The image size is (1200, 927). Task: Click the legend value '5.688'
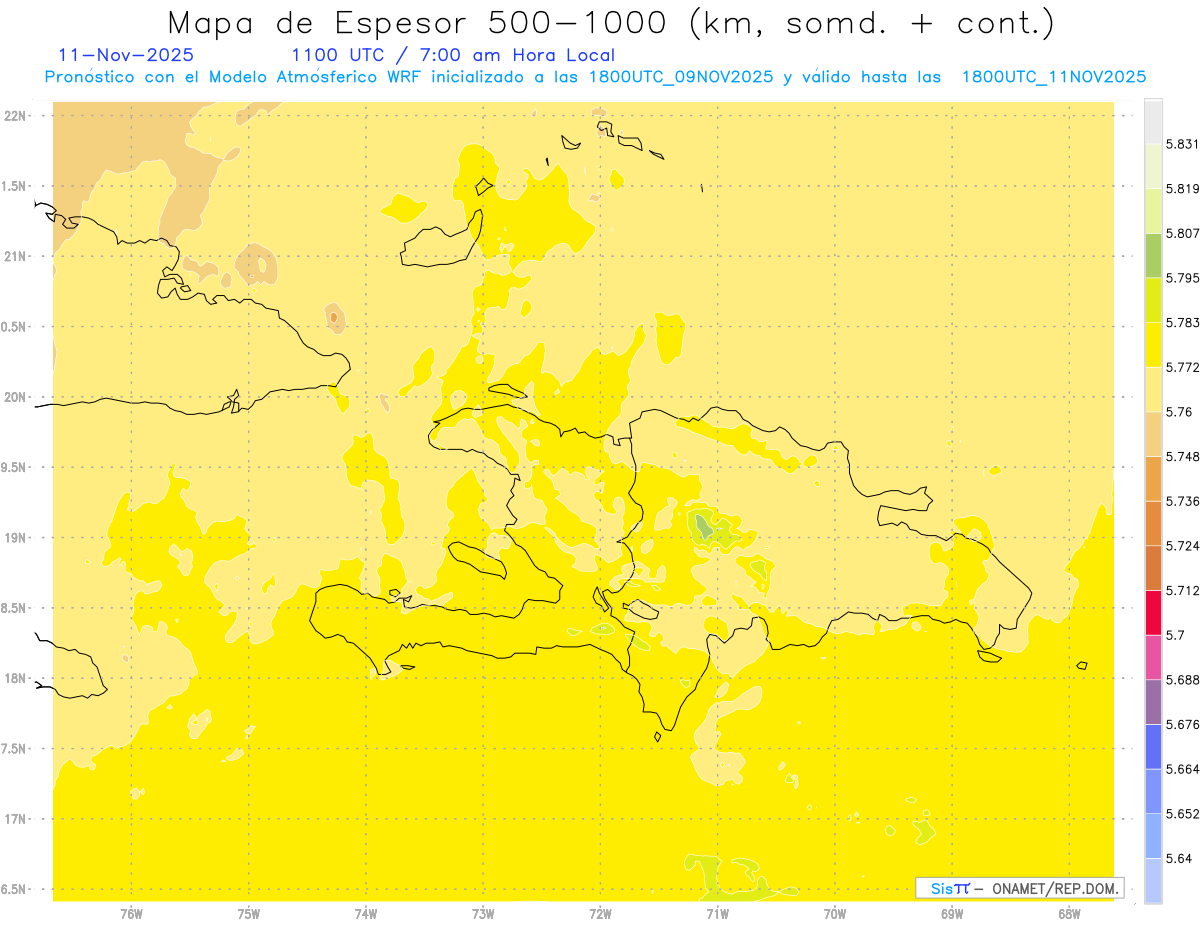coord(1182,679)
